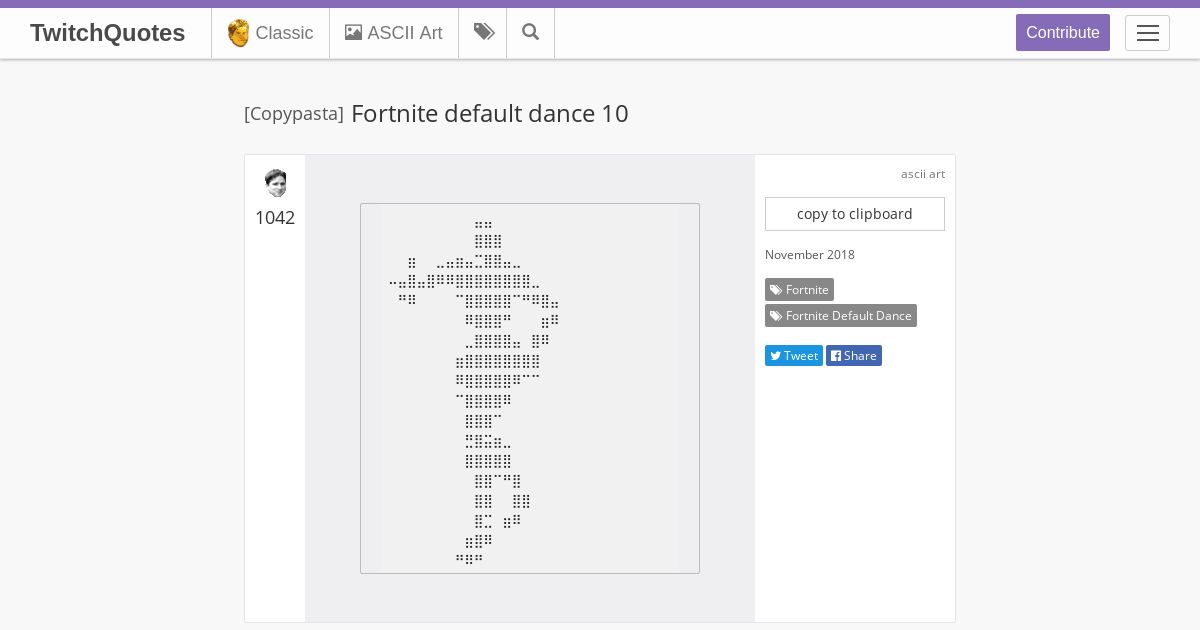
Task: Click the copy to clipboard button
Action: coord(855,214)
